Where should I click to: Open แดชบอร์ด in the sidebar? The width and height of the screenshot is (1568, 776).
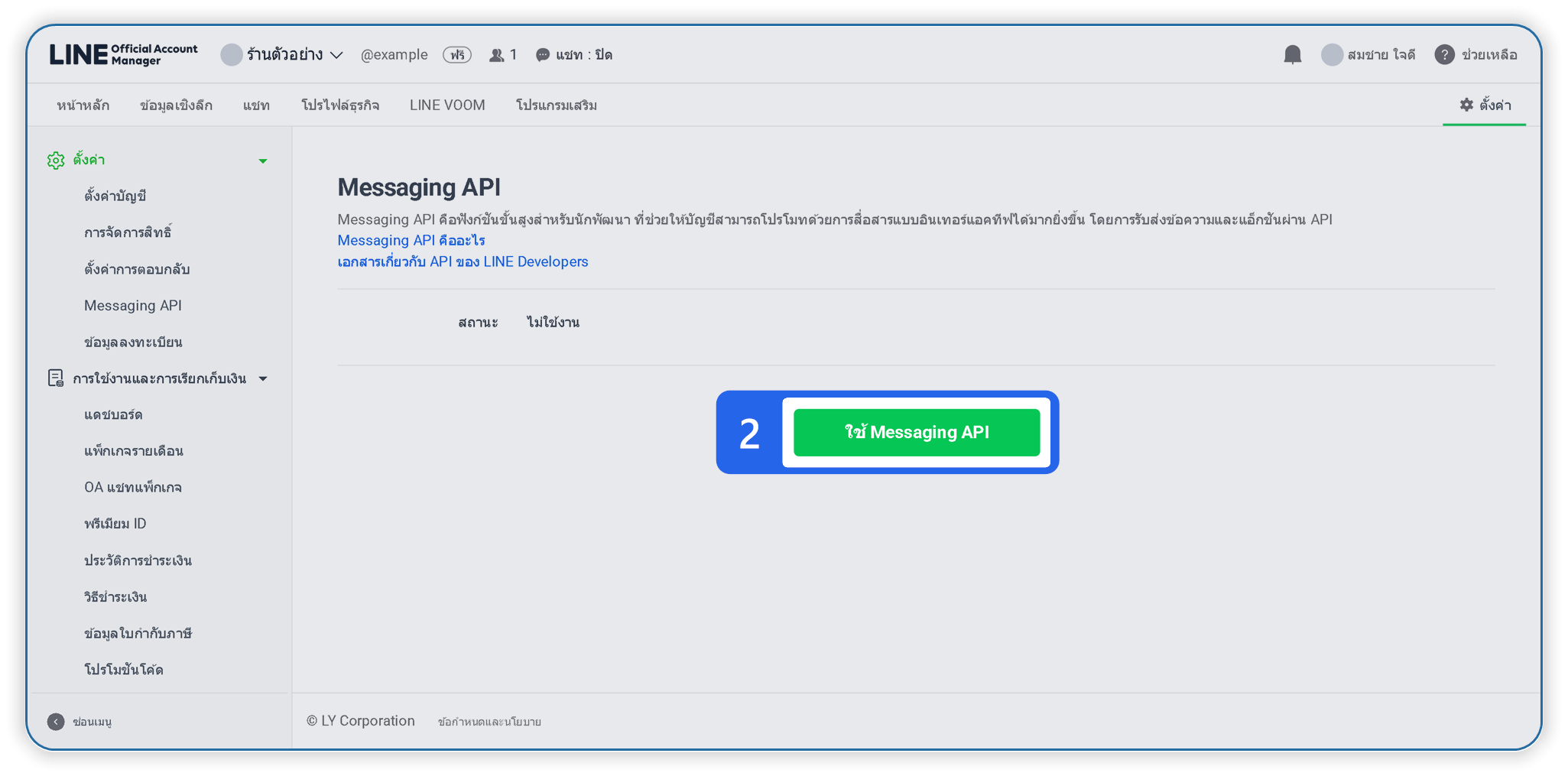pos(113,414)
